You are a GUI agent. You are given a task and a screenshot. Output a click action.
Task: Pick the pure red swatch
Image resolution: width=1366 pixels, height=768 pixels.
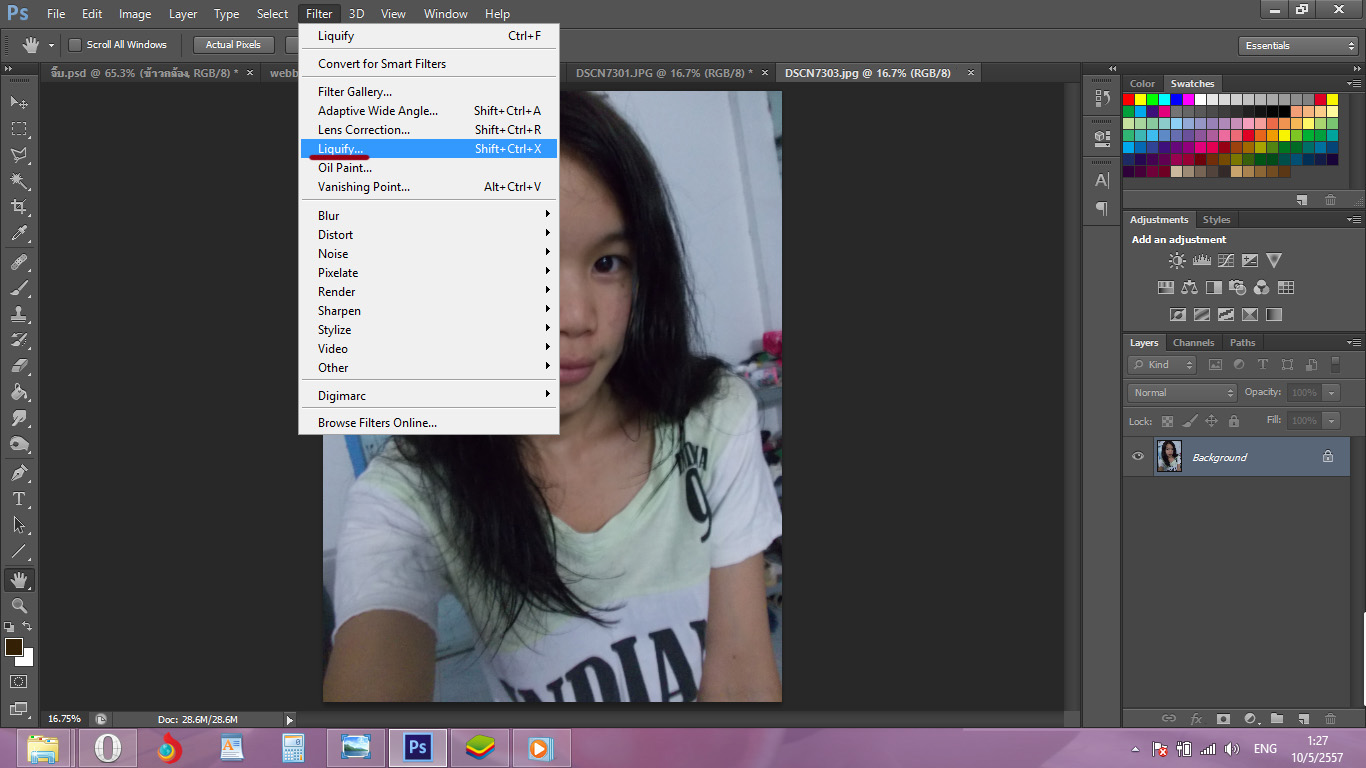[1128, 99]
